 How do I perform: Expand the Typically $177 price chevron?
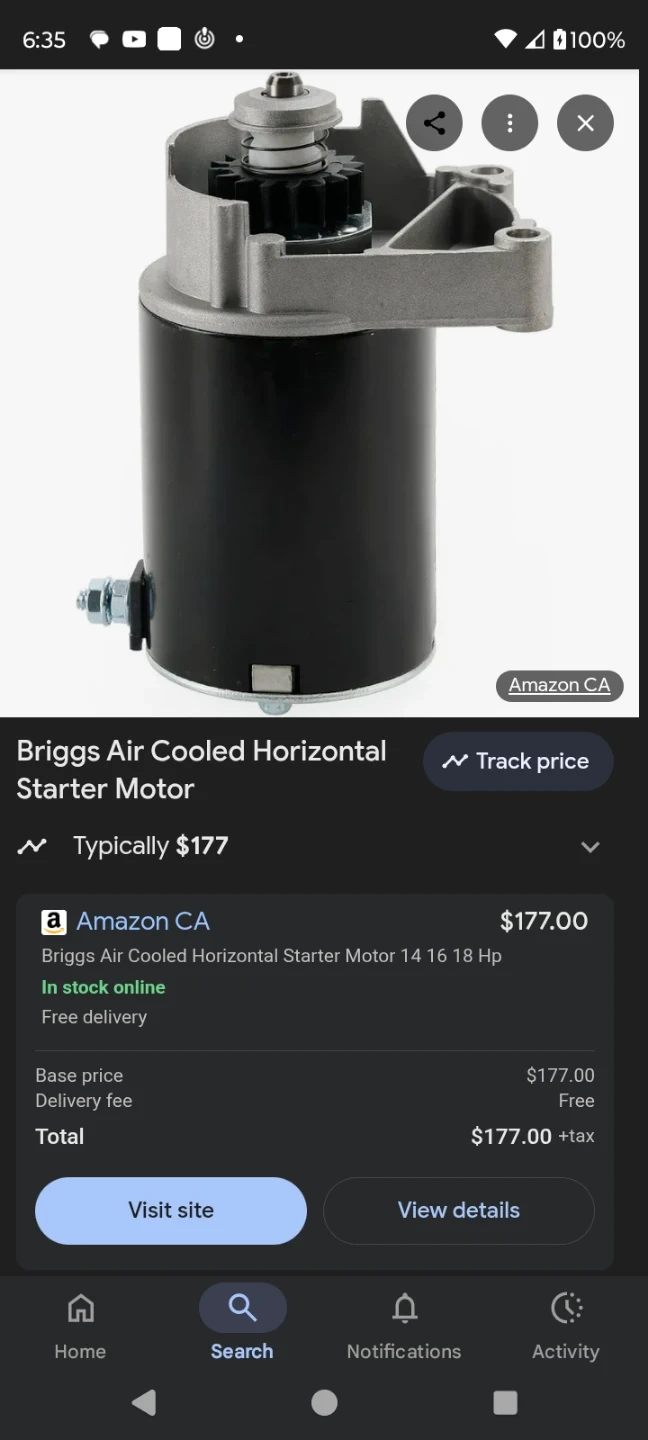(x=590, y=847)
